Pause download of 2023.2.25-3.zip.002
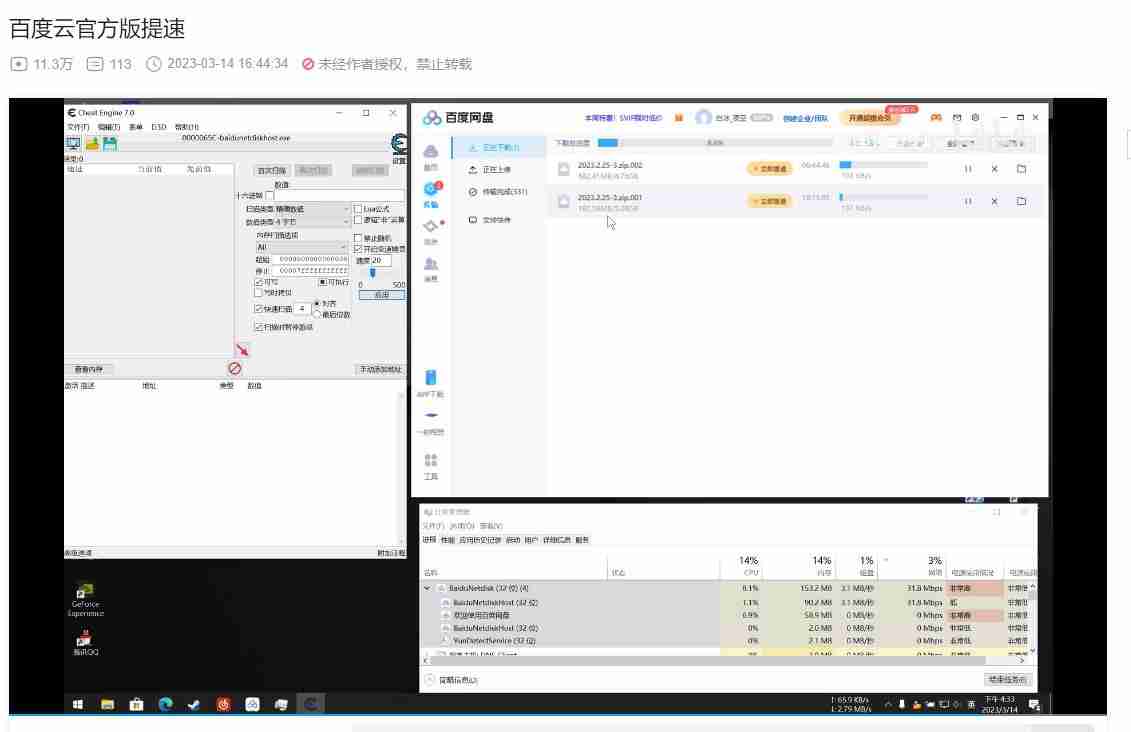1131x732 pixels. pyautogui.click(x=968, y=169)
